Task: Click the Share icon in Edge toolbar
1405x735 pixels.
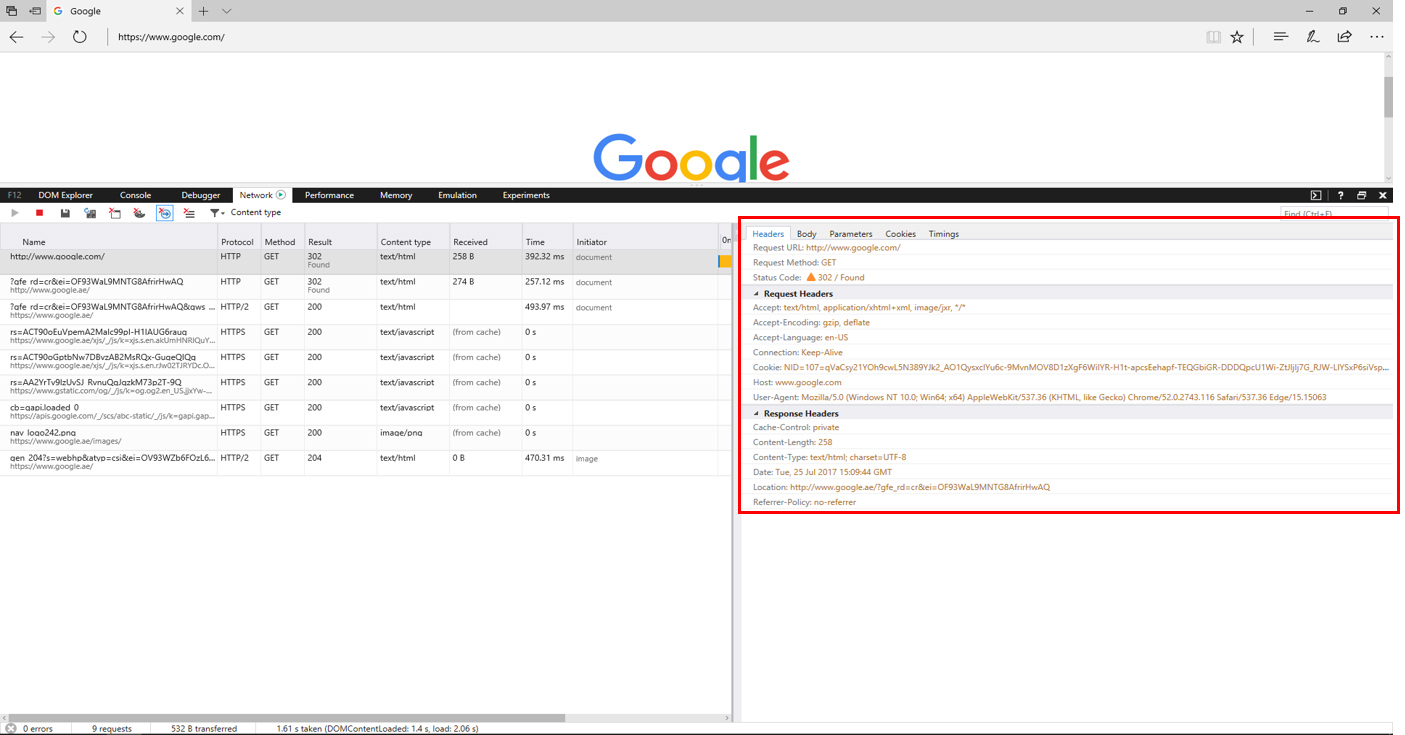Action: point(1345,37)
